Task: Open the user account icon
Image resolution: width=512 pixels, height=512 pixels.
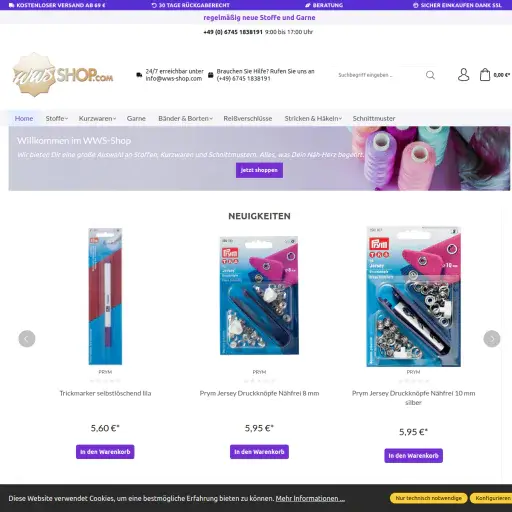Action: point(463,75)
